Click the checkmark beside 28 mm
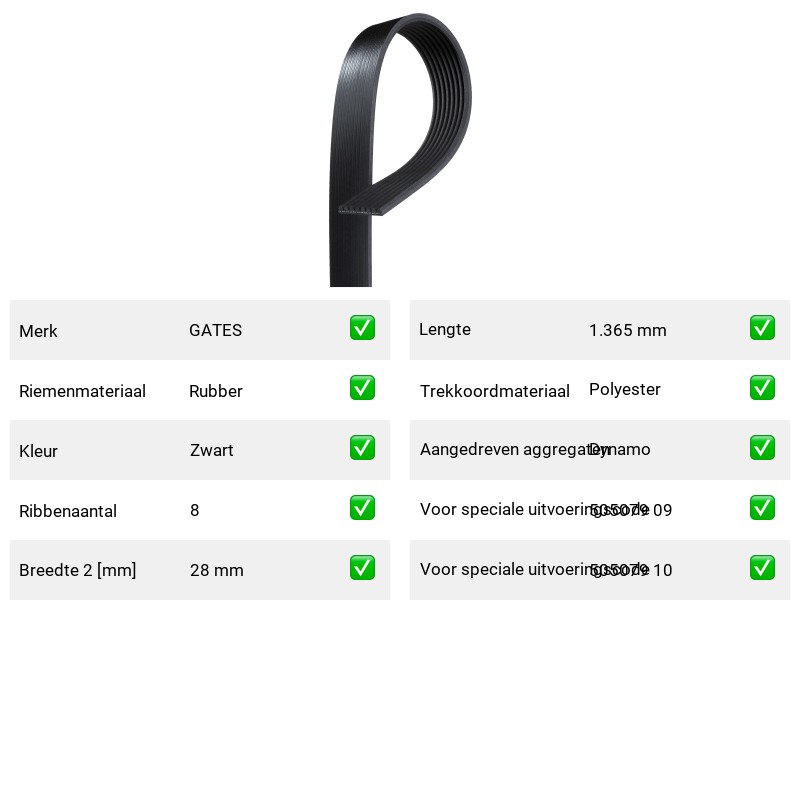Viewport: 800px width, 800px height. 362,568
